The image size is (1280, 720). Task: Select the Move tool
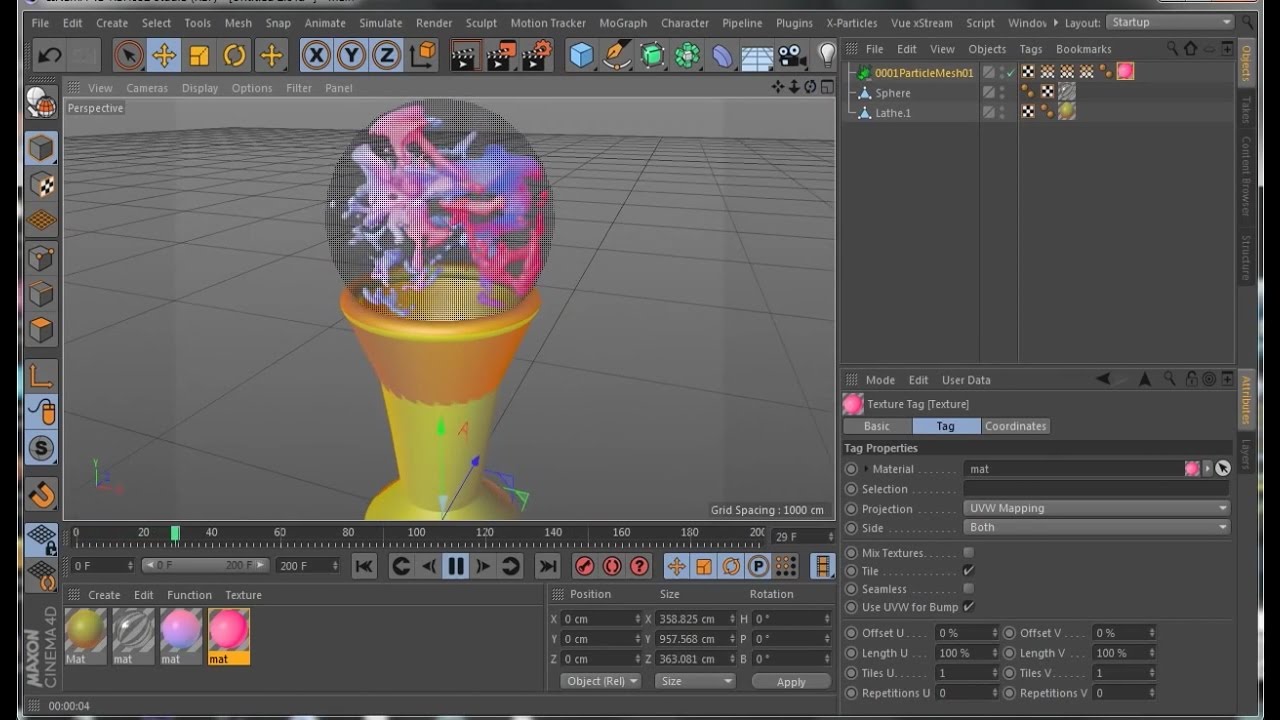tap(162, 56)
